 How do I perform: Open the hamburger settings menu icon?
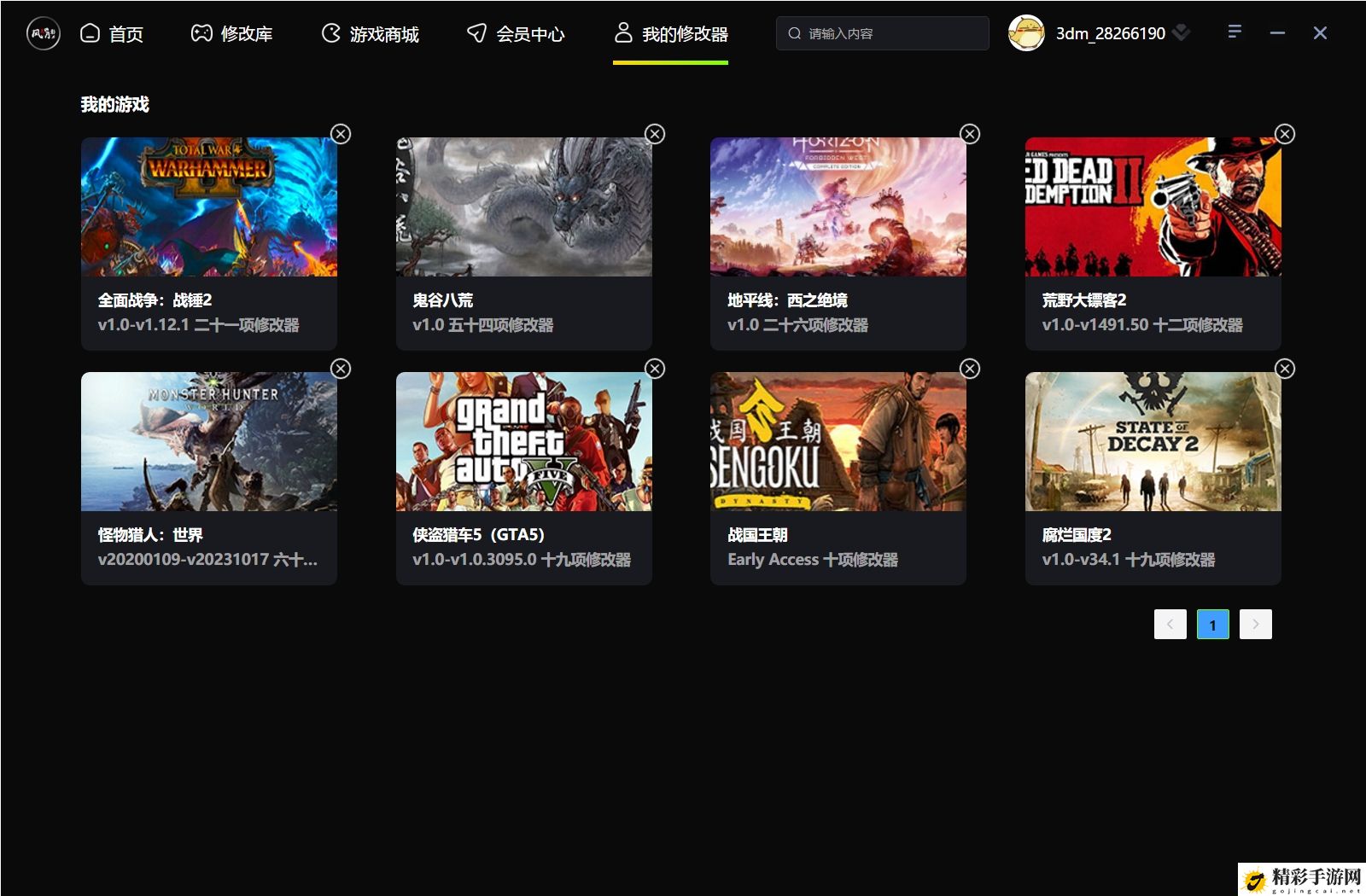pyautogui.click(x=1235, y=32)
